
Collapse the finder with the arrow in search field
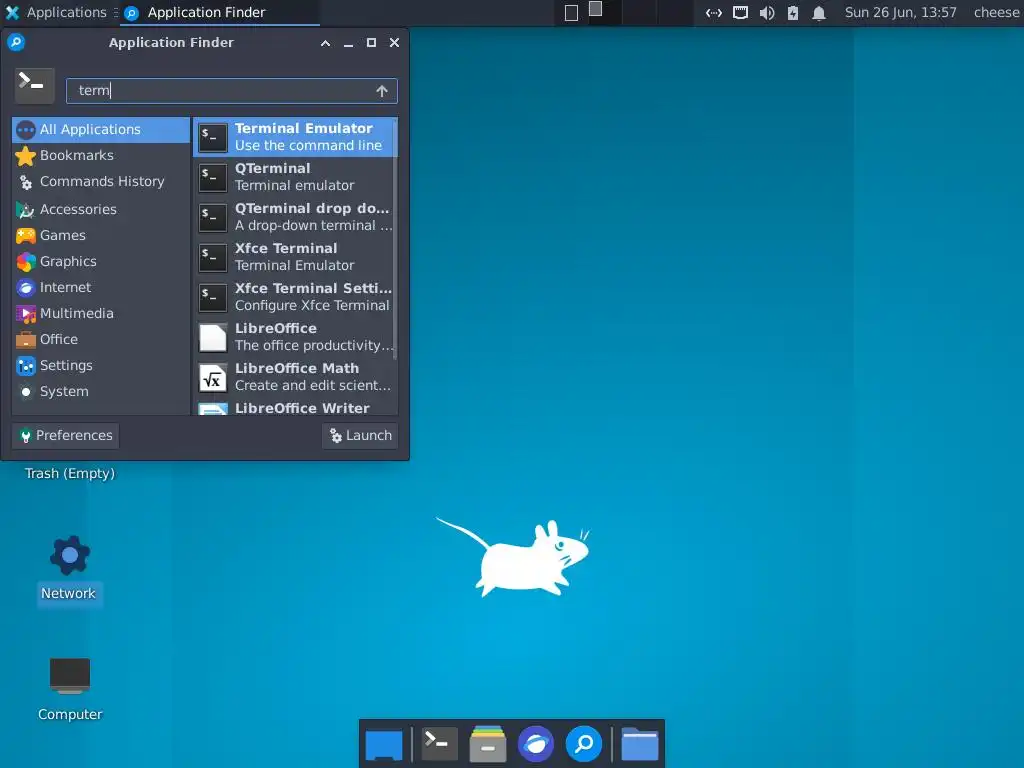click(x=382, y=91)
